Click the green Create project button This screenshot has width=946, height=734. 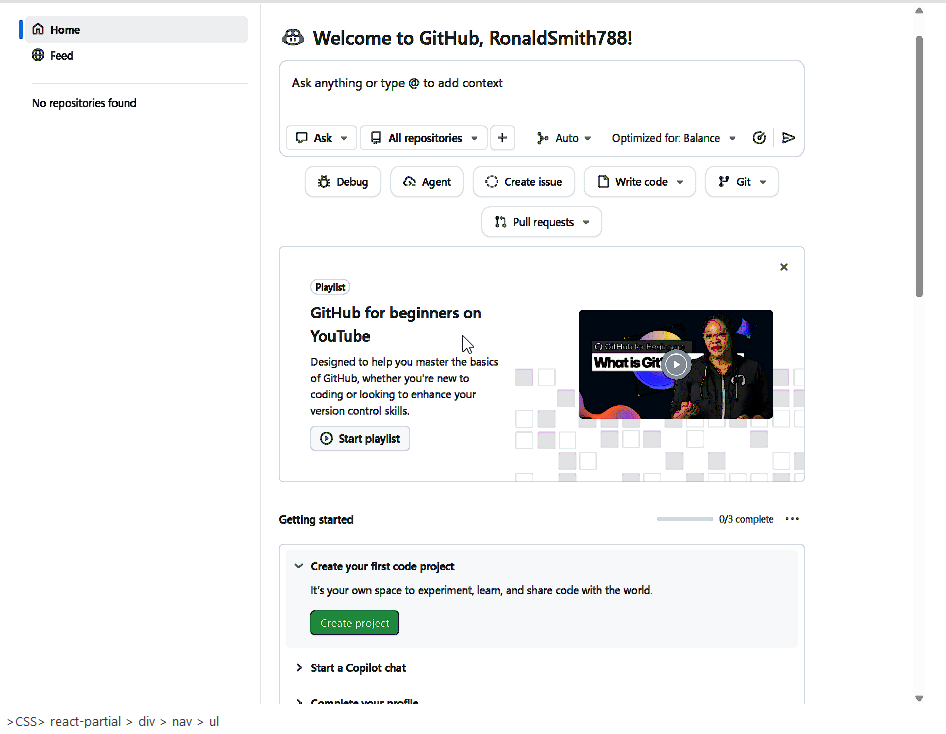pyautogui.click(x=354, y=623)
